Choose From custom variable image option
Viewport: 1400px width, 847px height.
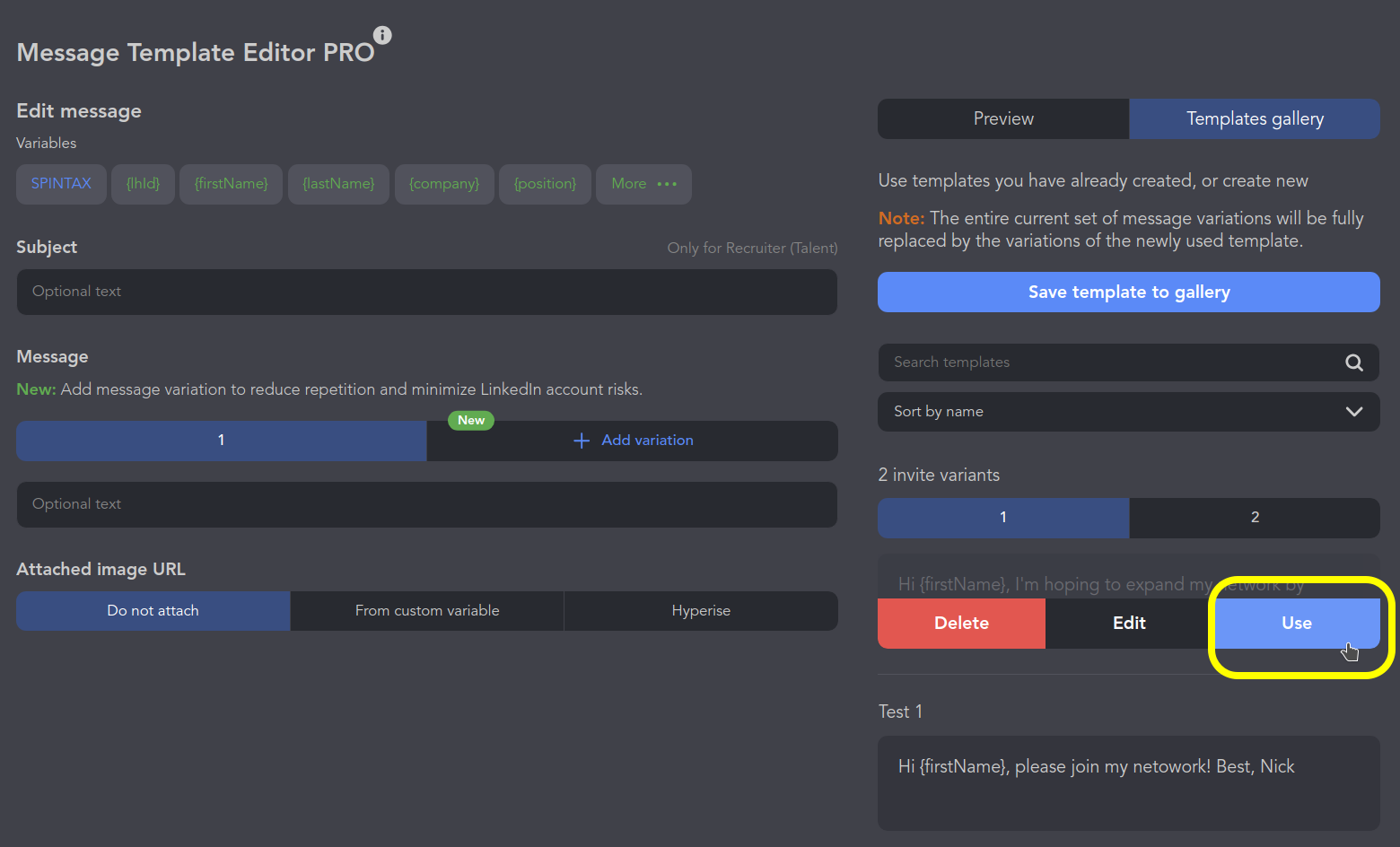tap(427, 611)
